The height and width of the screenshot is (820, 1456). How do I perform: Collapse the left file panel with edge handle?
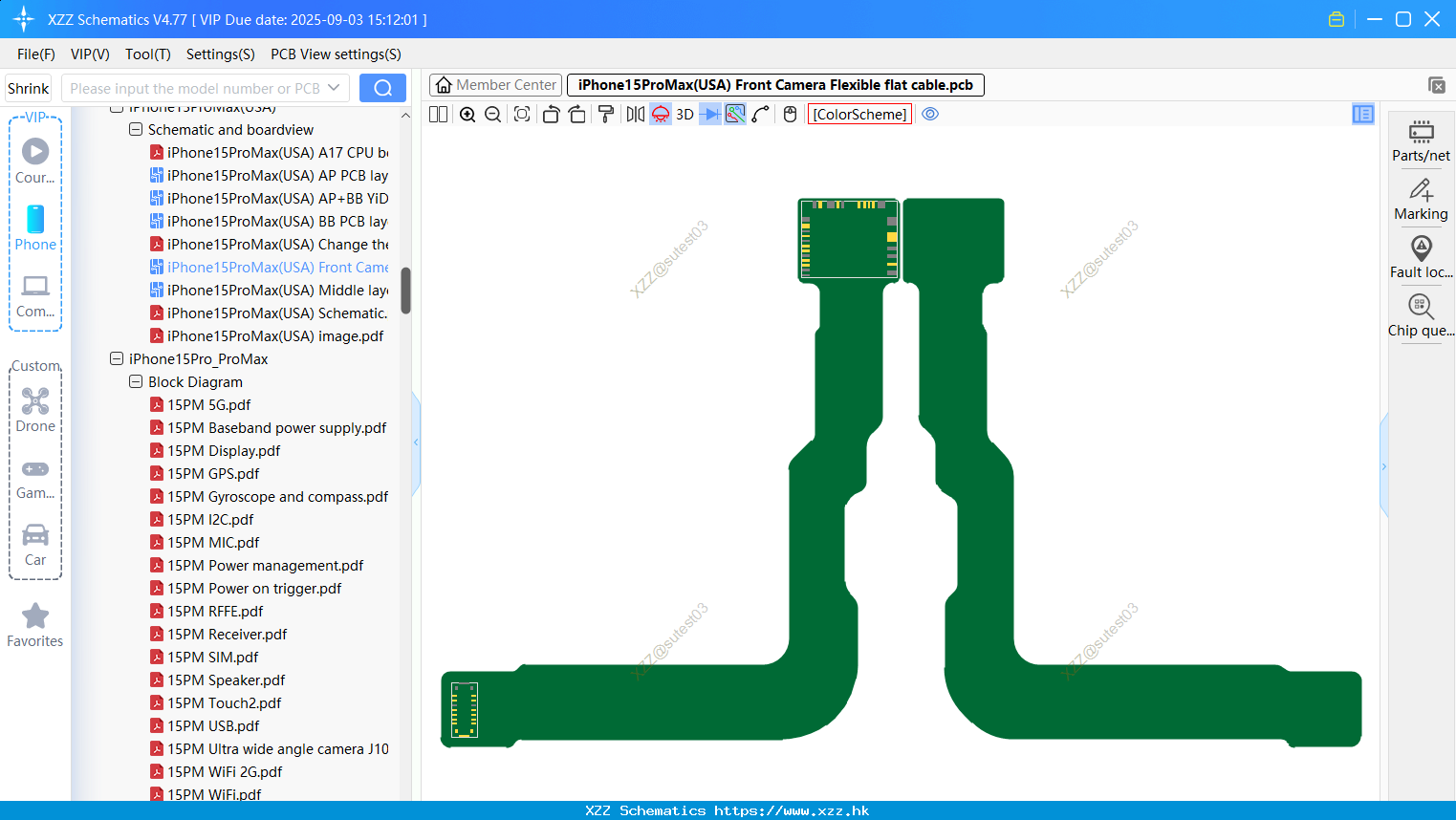(x=416, y=442)
